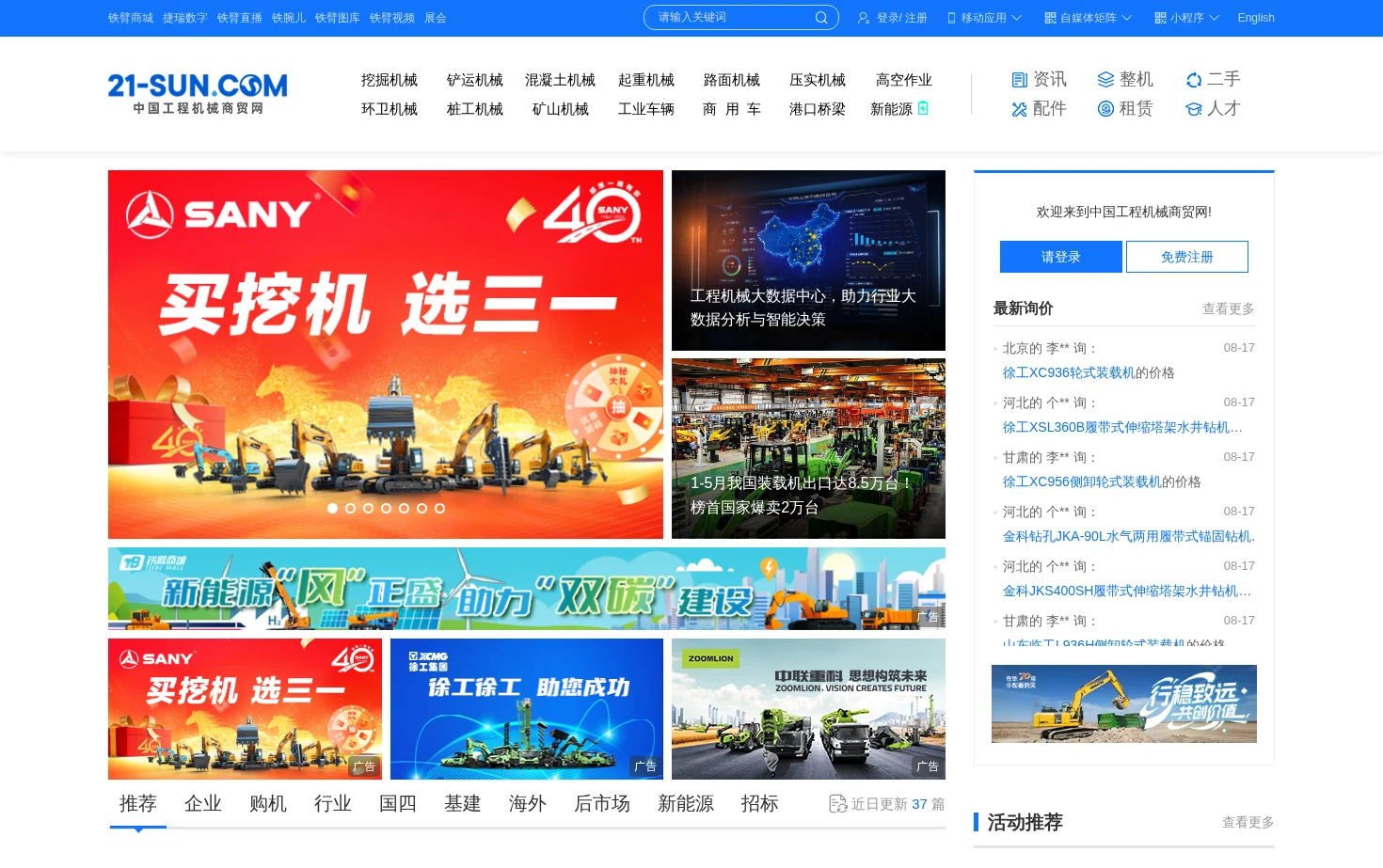Select the seventh carousel dot

[439, 508]
